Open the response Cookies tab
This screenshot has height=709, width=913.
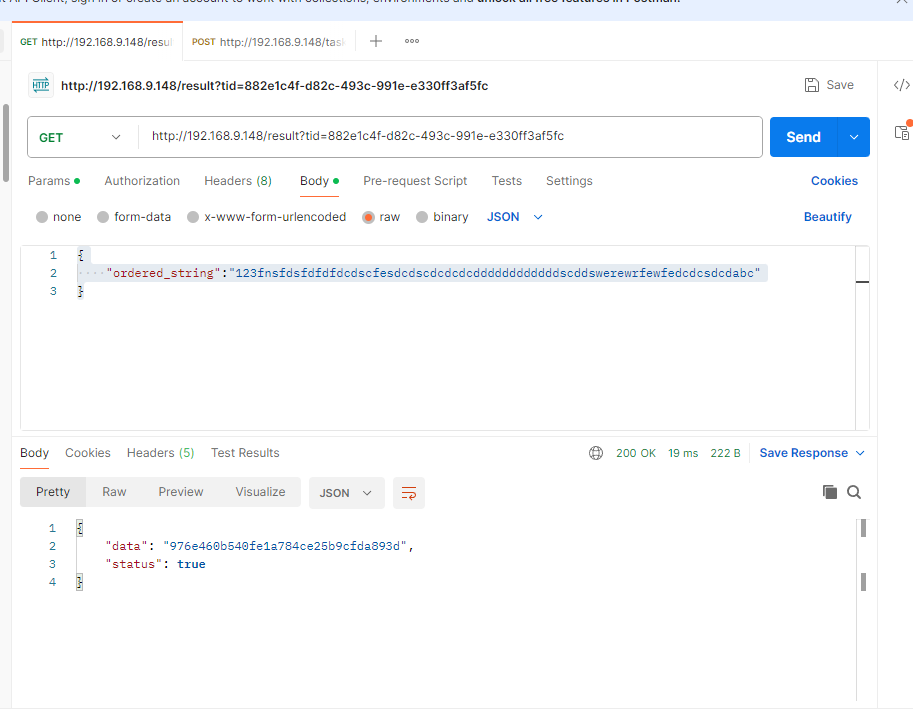(88, 453)
